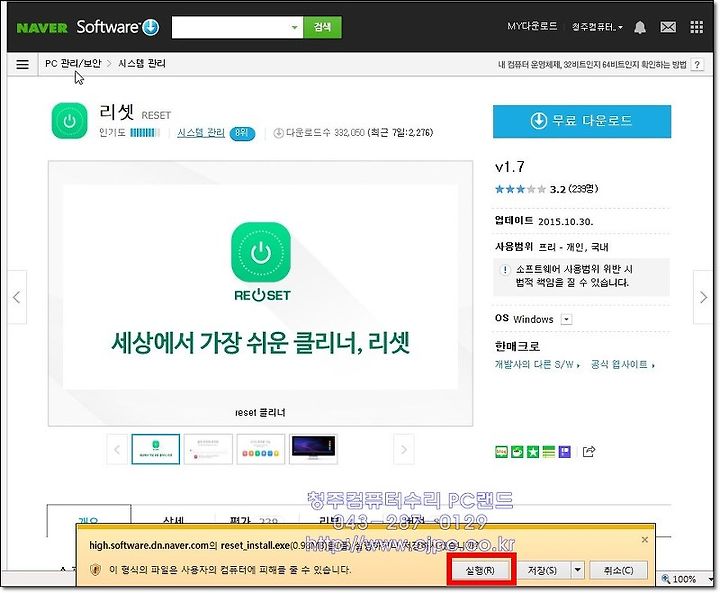Viewport: 720px width, 593px height.
Task: Go to 시스템 관리 breadcrumb
Action: click(142, 63)
